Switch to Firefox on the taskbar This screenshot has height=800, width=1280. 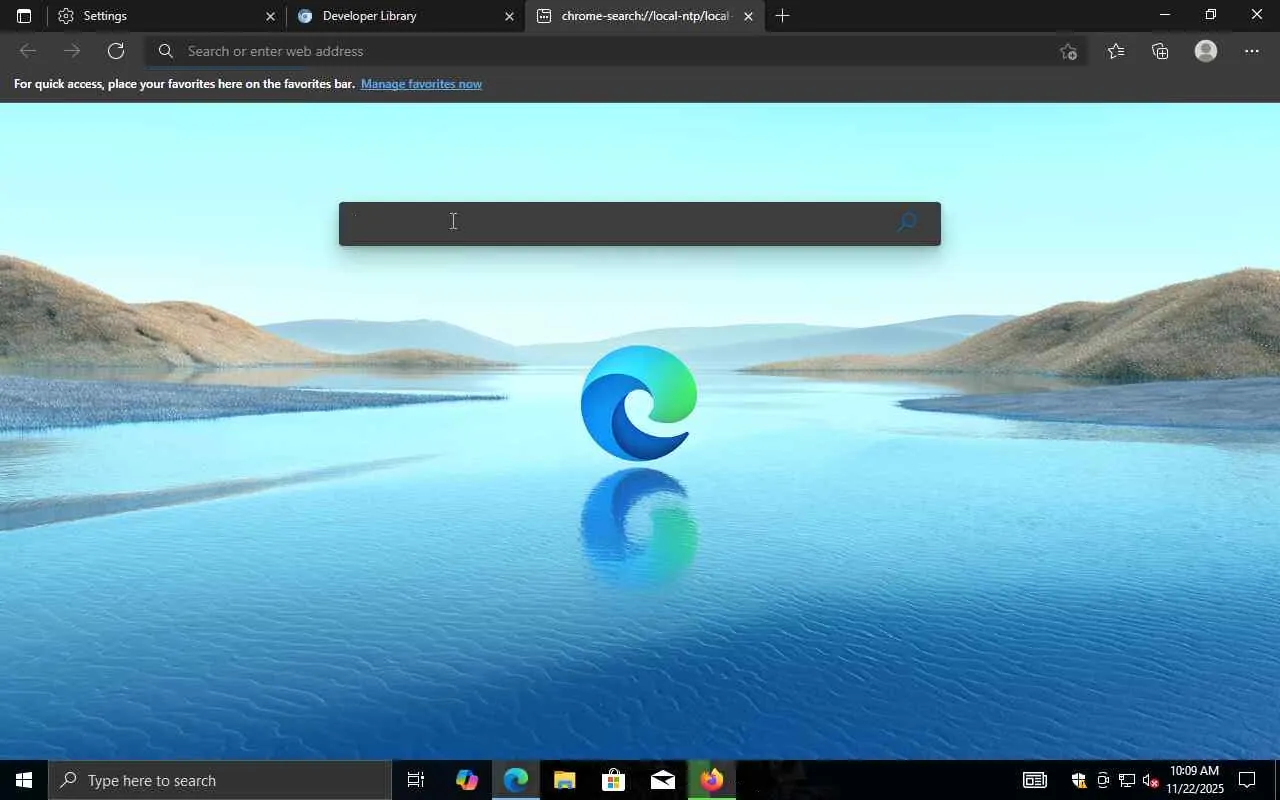coord(712,780)
